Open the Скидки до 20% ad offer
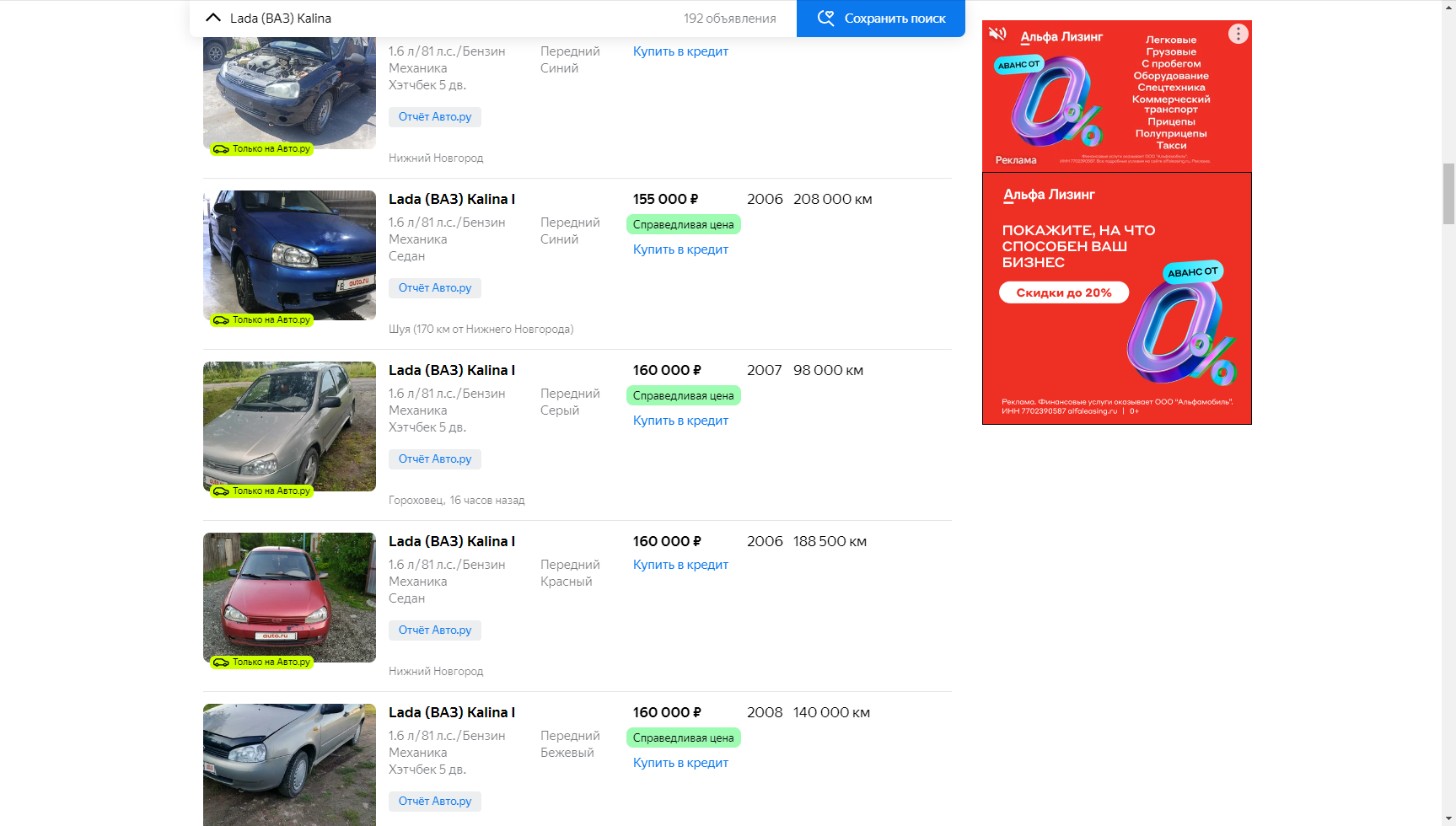Image resolution: width=1456 pixels, height=826 pixels. pos(1064,292)
